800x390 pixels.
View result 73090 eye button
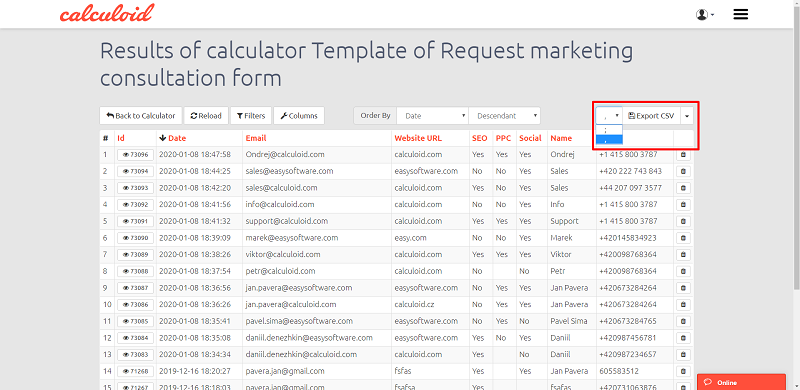point(135,238)
